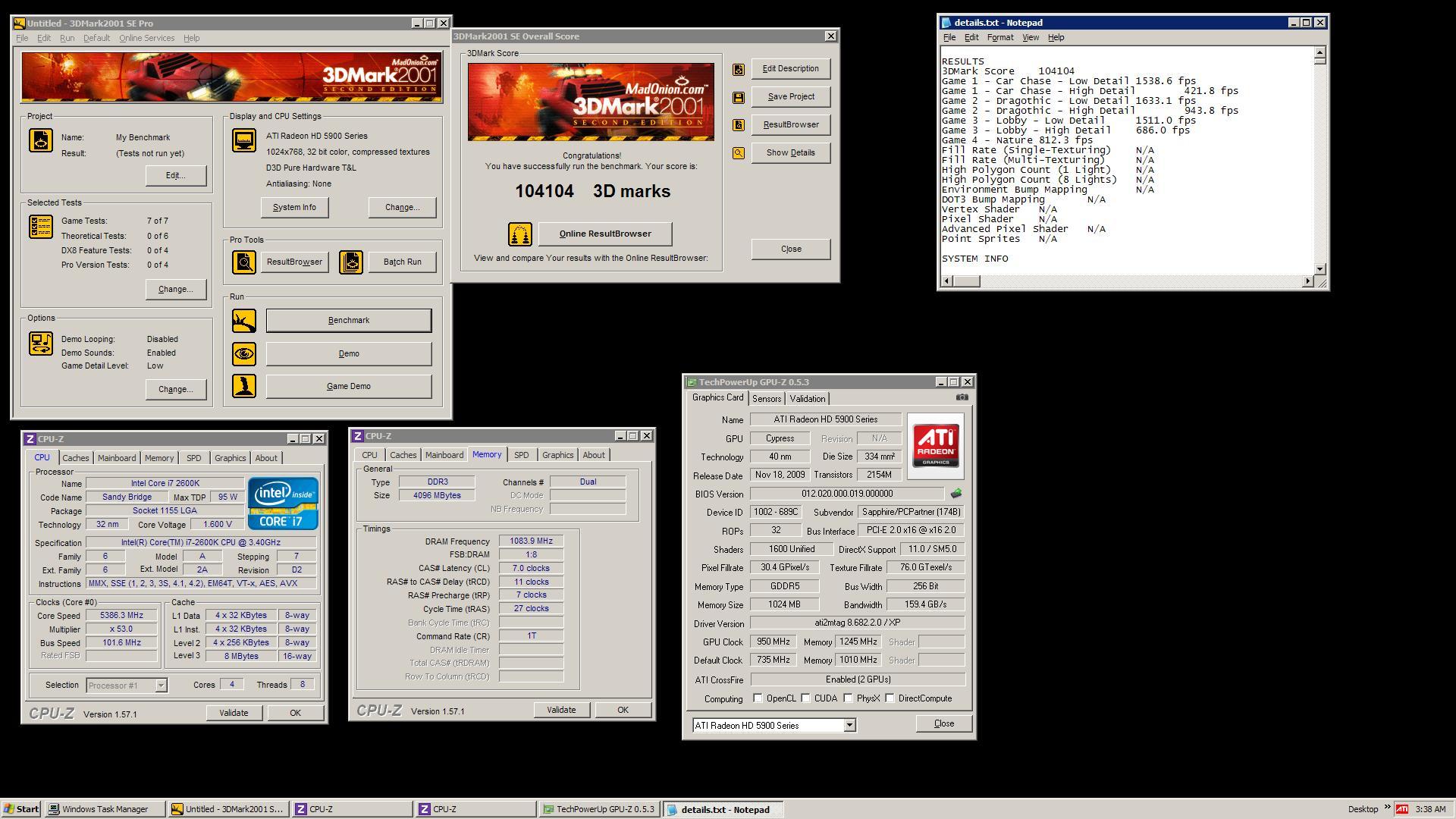Click the Project icon in 3DMark2001

pos(41,140)
